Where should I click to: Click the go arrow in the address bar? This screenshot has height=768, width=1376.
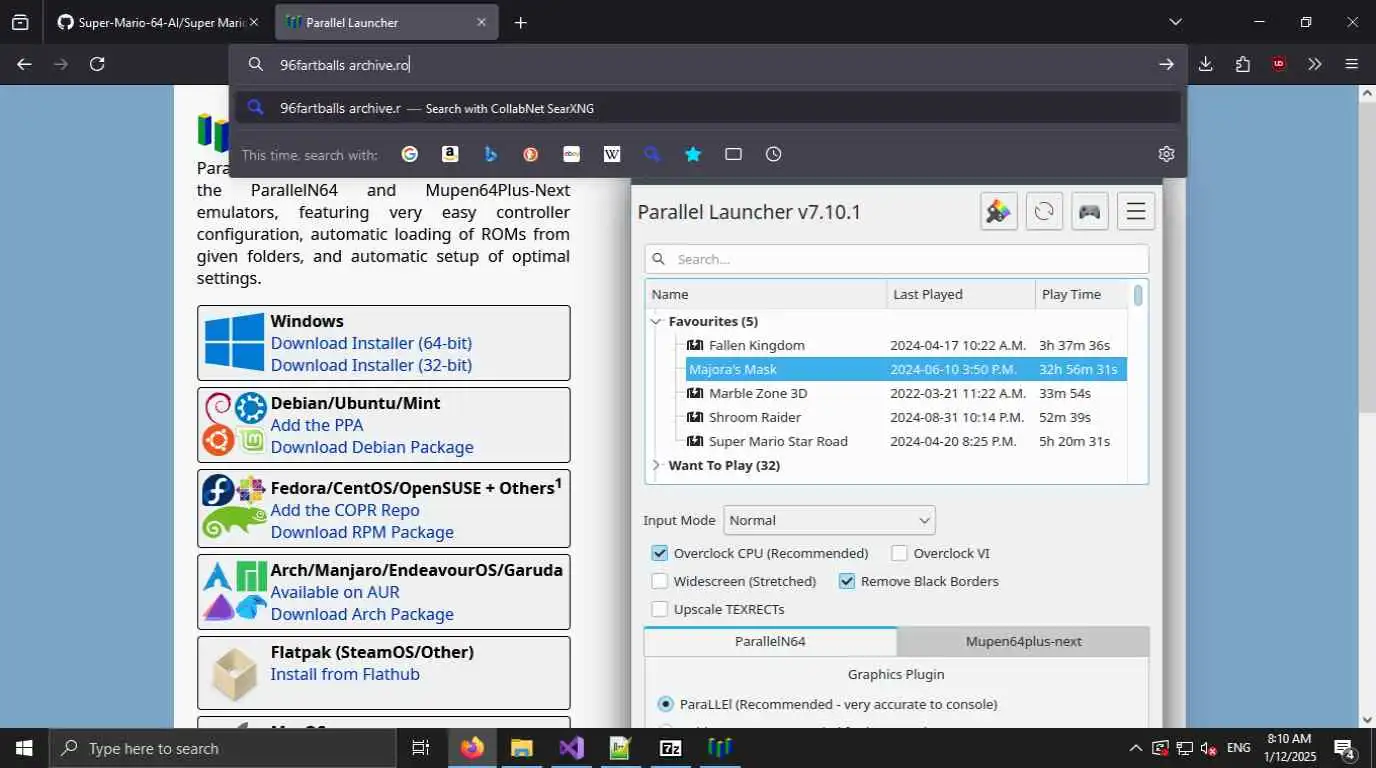click(x=1166, y=64)
